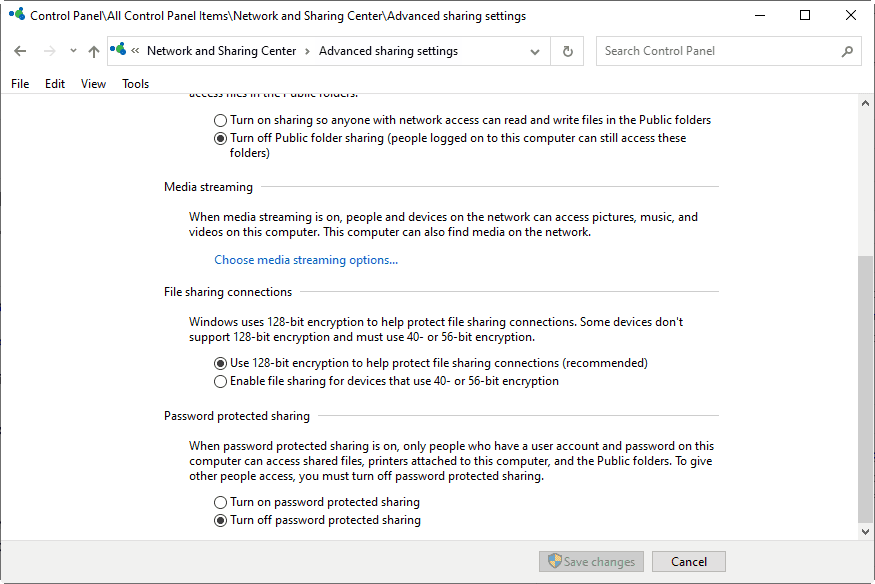The image size is (875, 584).
Task: Open the recent locations dropdown
Action: click(73, 51)
